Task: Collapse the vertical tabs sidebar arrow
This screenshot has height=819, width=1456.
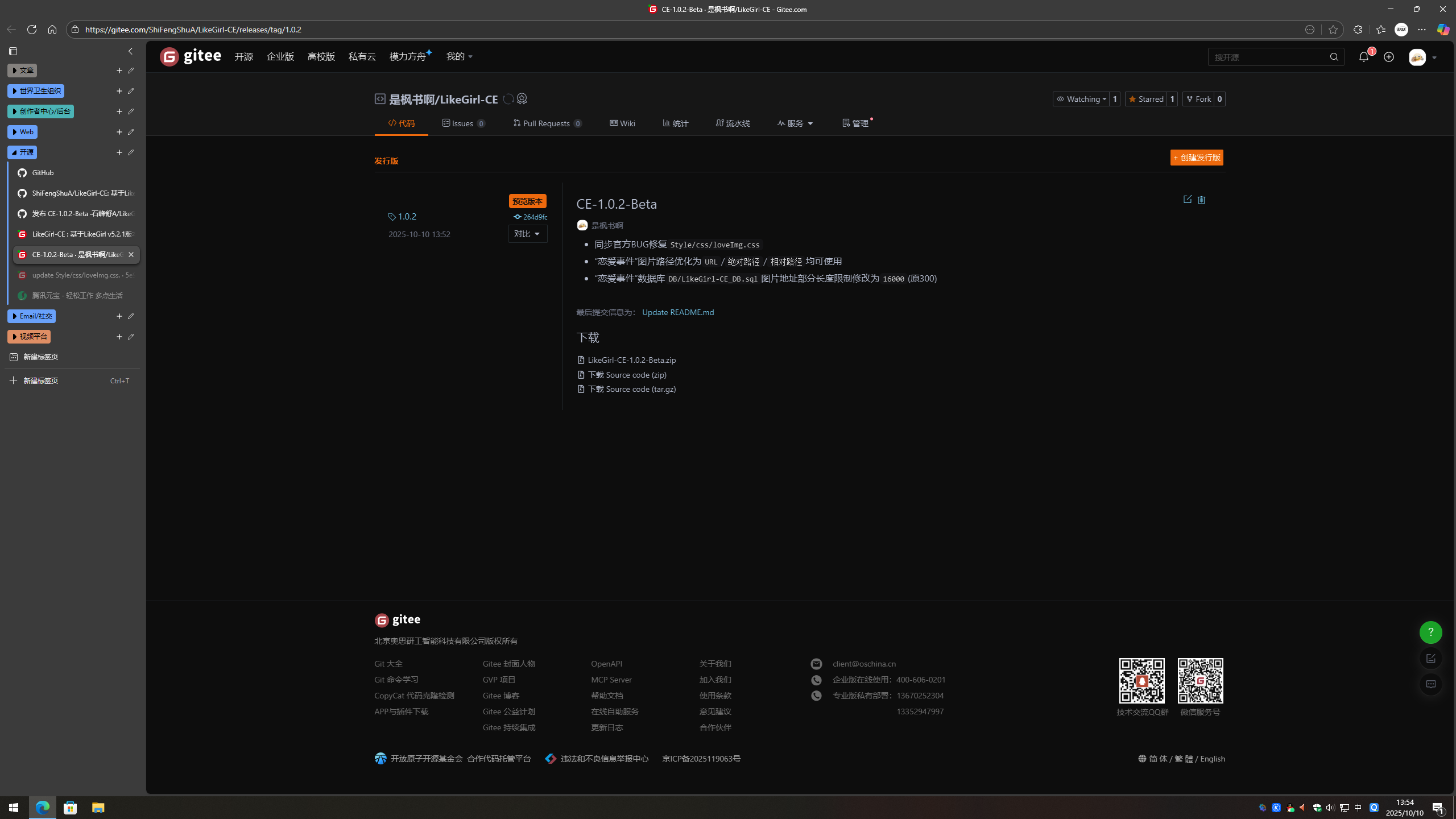Action: coord(130,51)
